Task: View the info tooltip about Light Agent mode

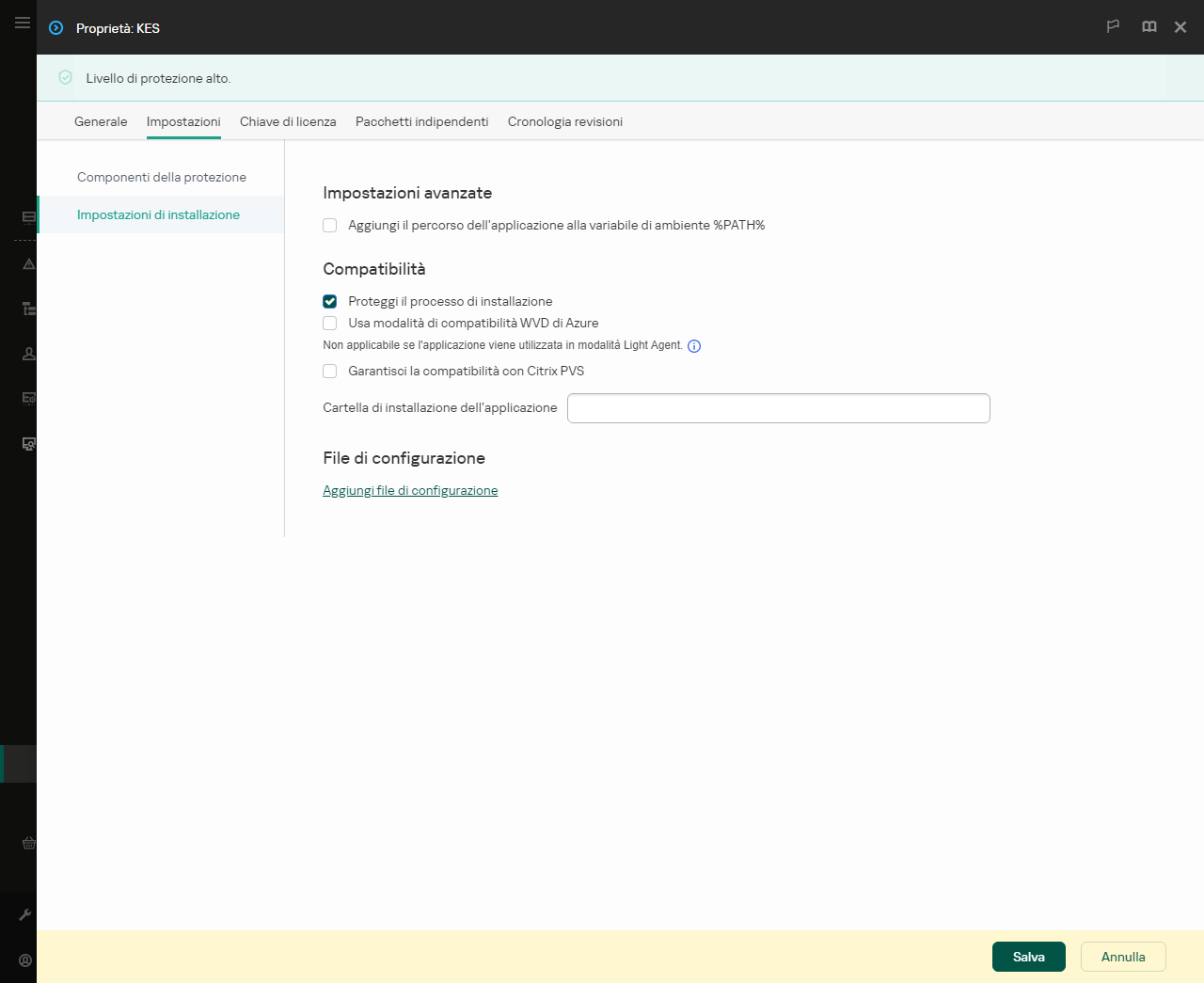Action: point(694,346)
